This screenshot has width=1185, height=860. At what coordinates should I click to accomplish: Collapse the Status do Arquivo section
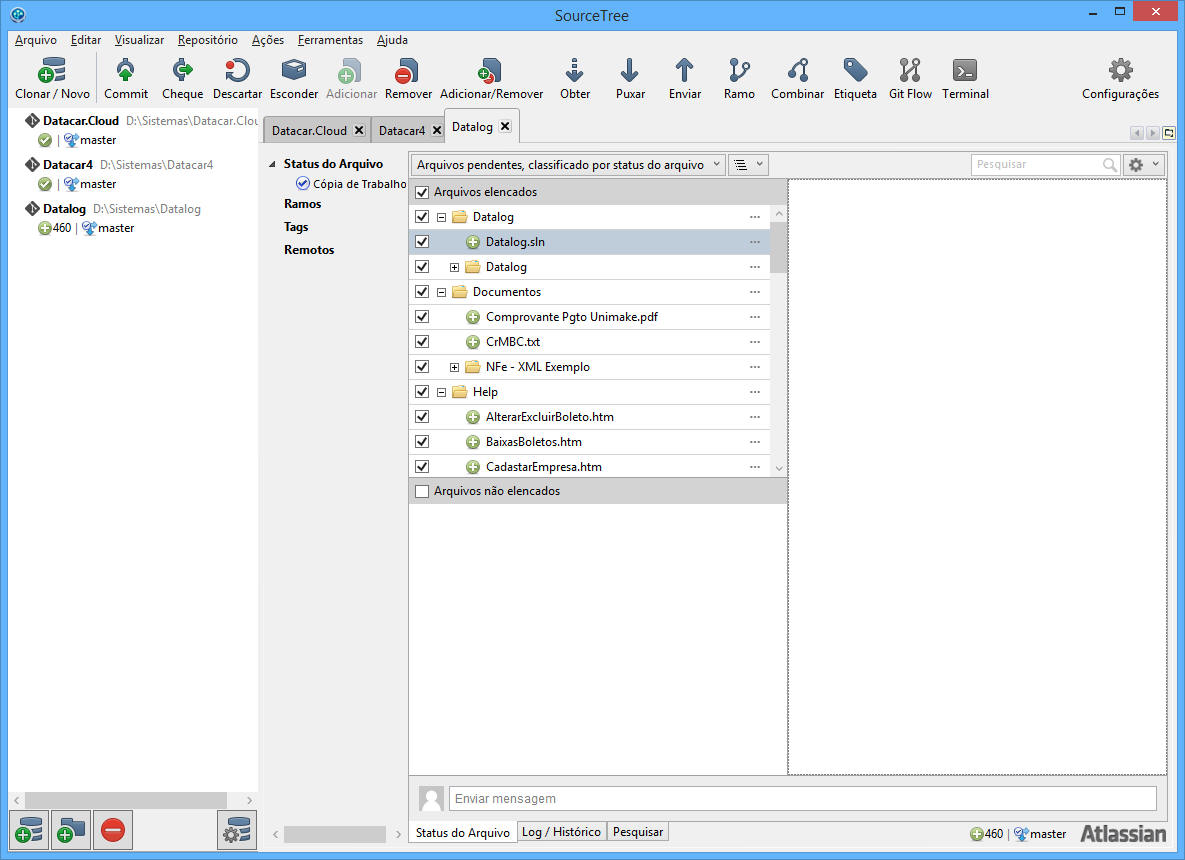(x=272, y=164)
